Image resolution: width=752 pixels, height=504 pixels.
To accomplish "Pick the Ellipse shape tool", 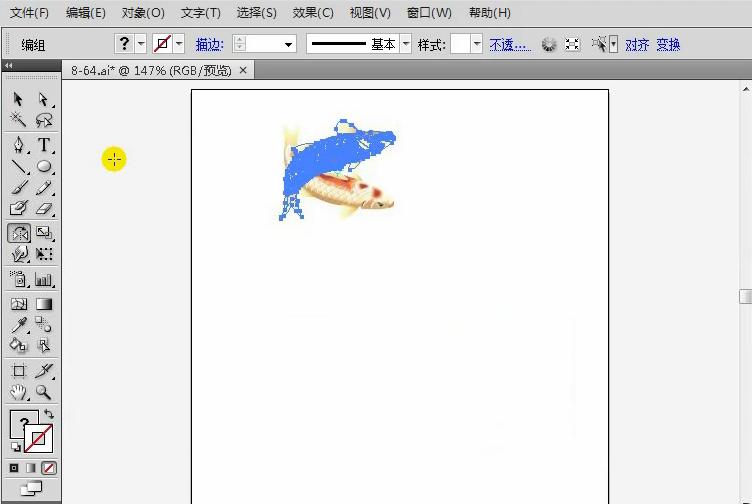I will tap(44, 167).
